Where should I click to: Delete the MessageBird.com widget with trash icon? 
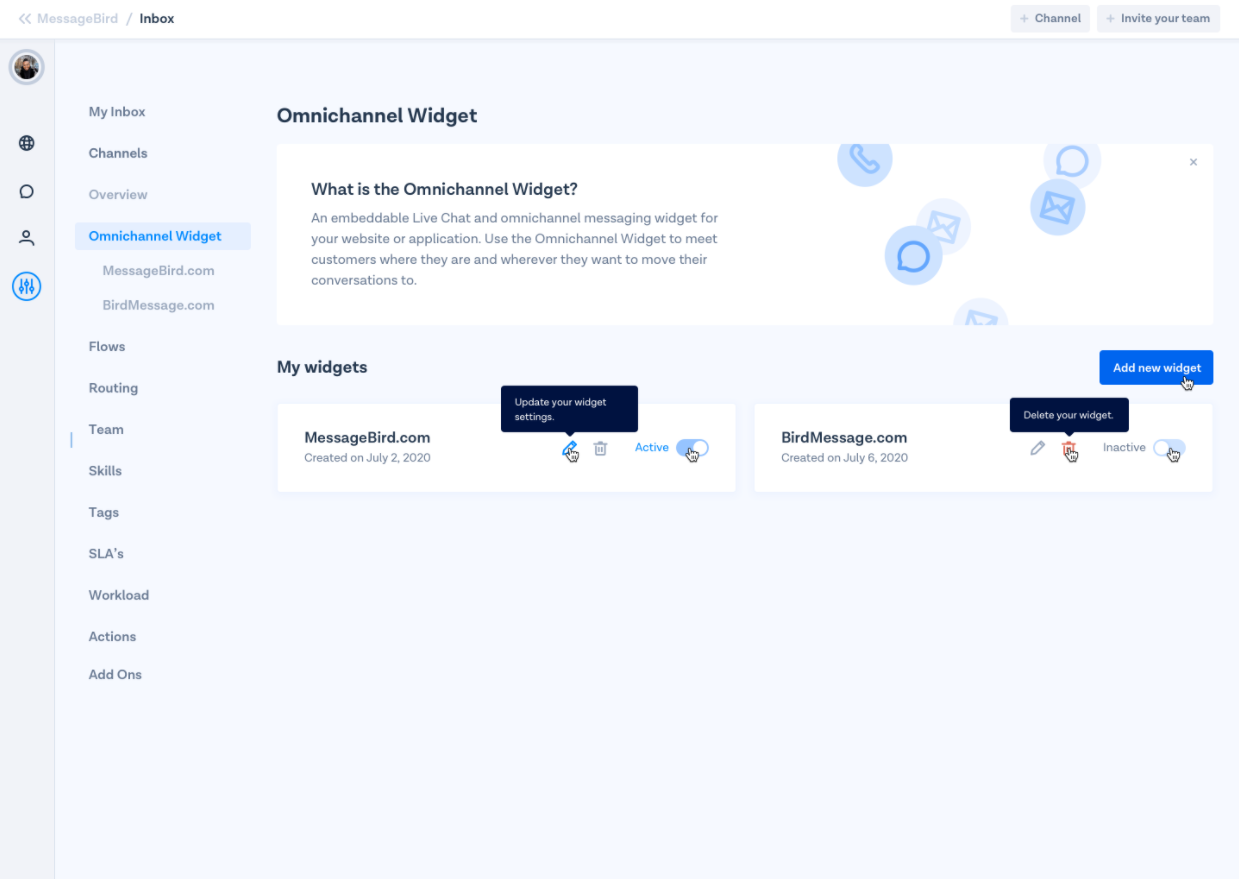pyautogui.click(x=600, y=448)
